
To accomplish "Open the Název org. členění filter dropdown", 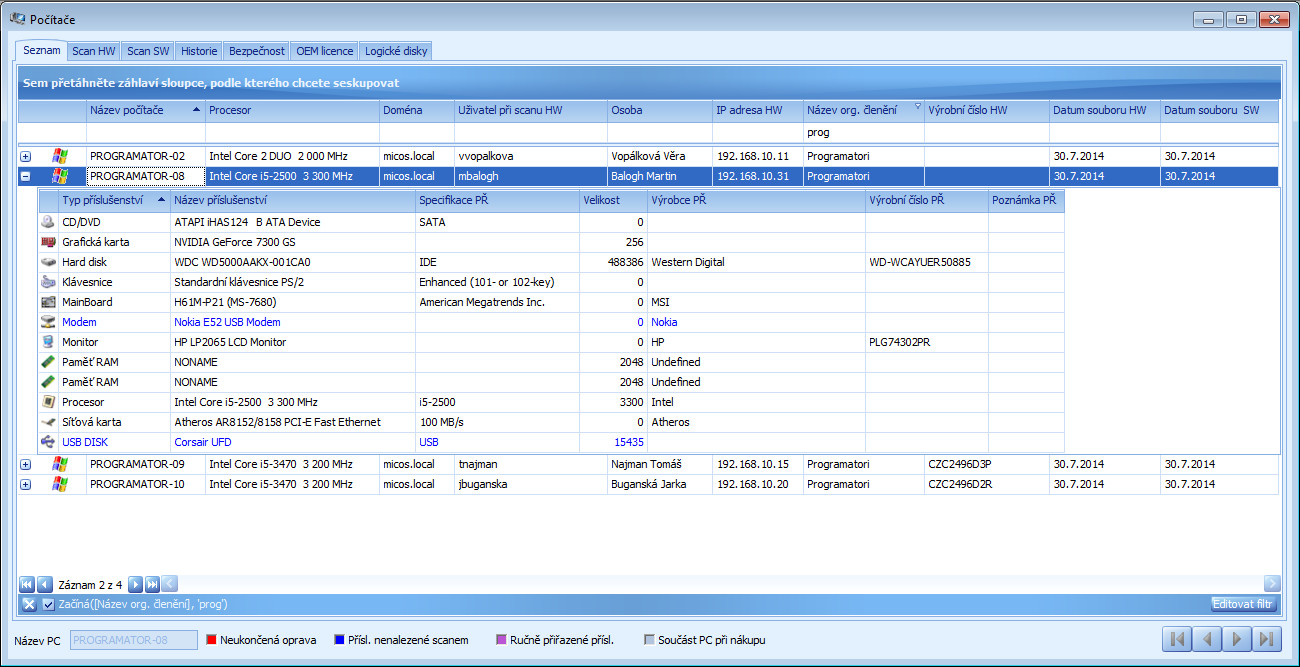I will point(917,107).
